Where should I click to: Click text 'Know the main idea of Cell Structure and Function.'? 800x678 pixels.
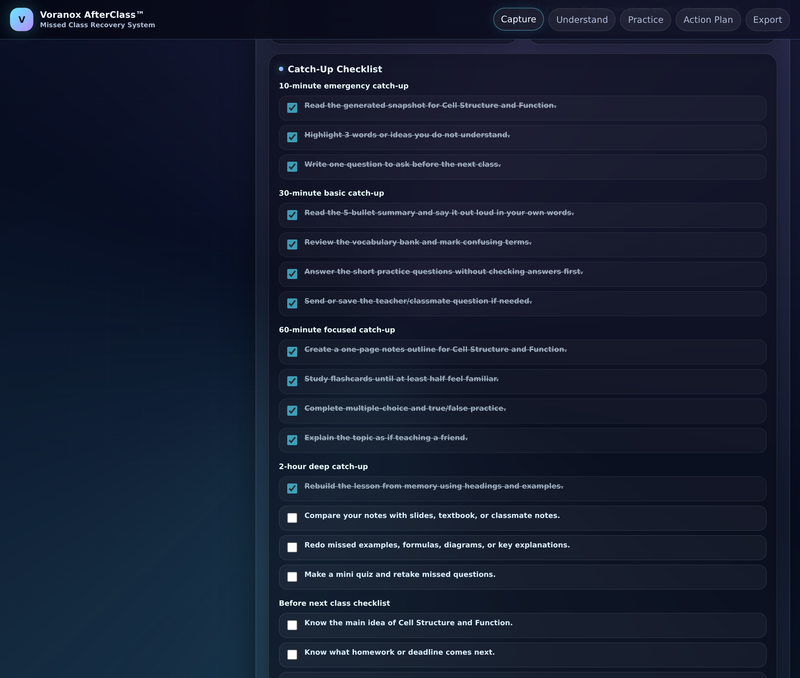tap(409, 622)
